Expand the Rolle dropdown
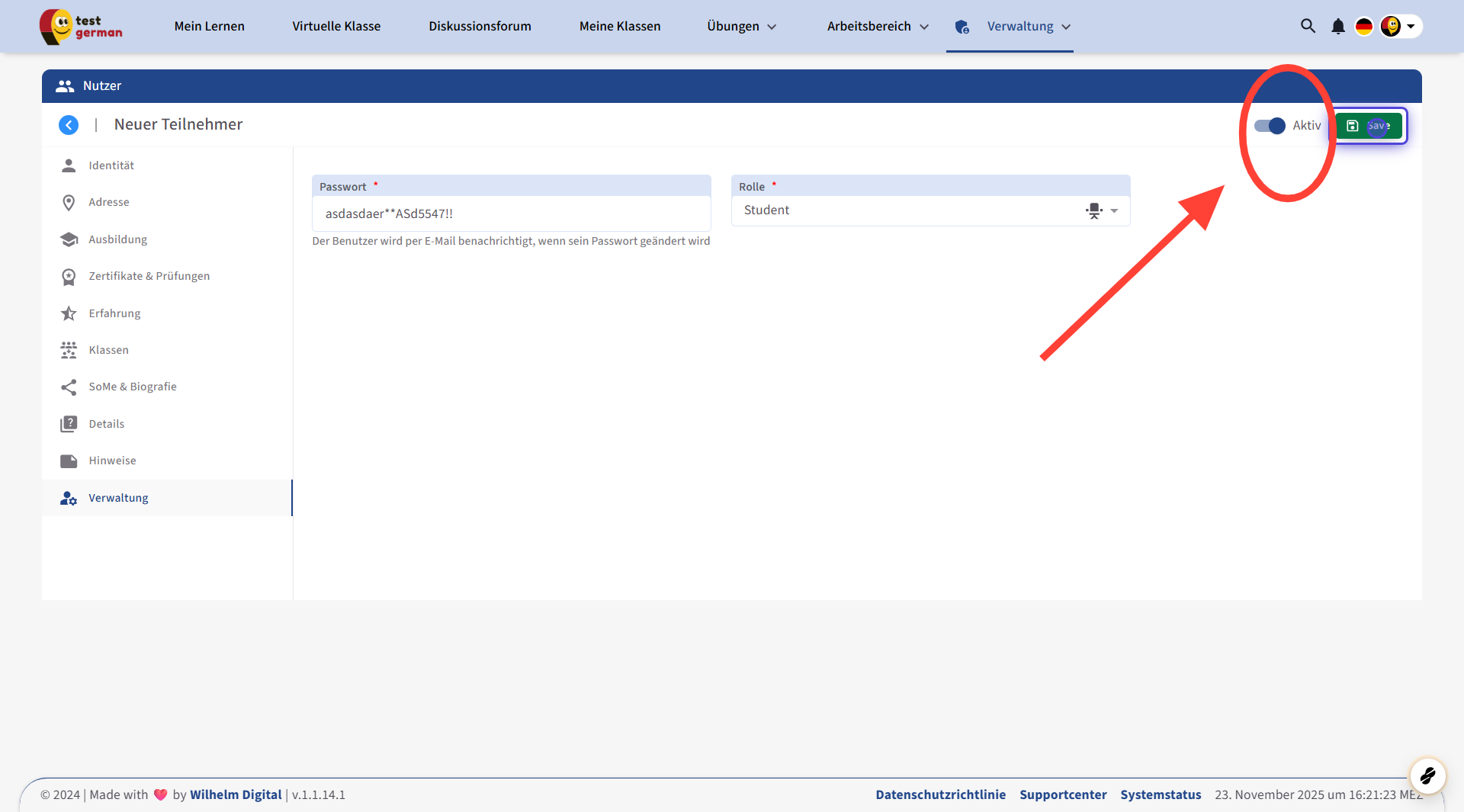This screenshot has height=812, width=1464. click(1114, 211)
